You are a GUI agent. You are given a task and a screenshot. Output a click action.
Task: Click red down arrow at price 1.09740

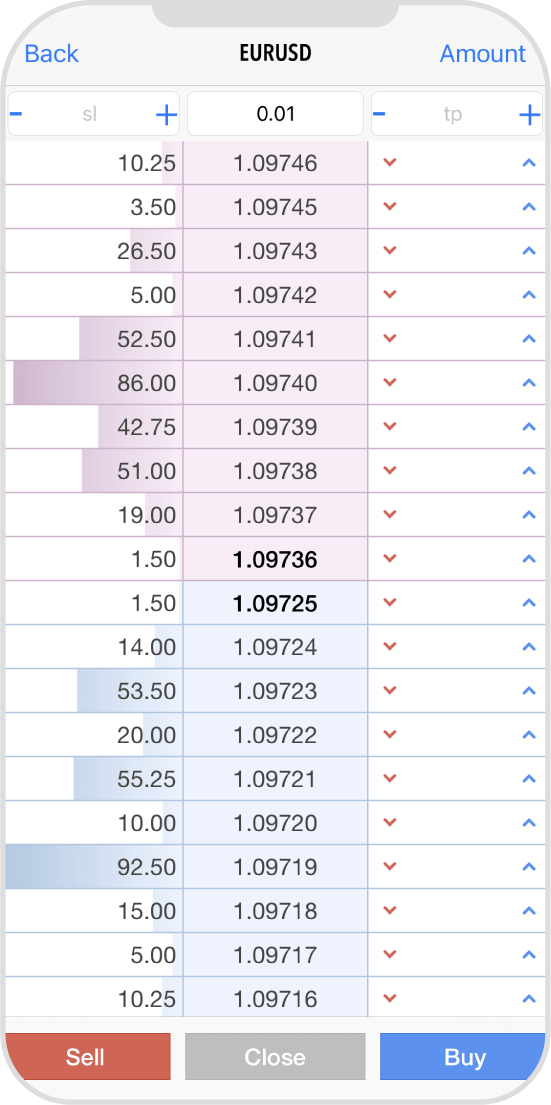point(390,383)
